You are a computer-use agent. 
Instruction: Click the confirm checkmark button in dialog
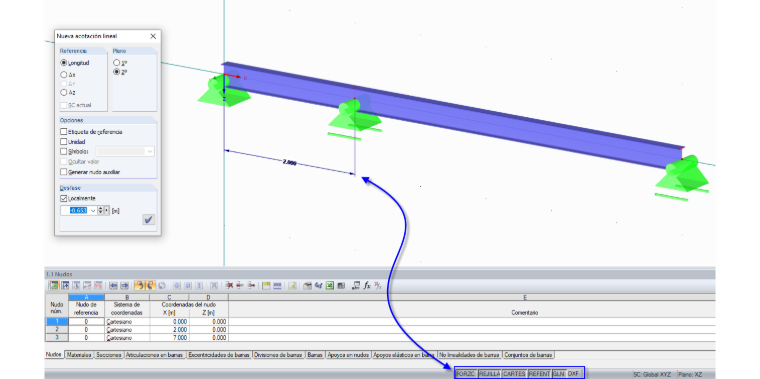point(149,220)
